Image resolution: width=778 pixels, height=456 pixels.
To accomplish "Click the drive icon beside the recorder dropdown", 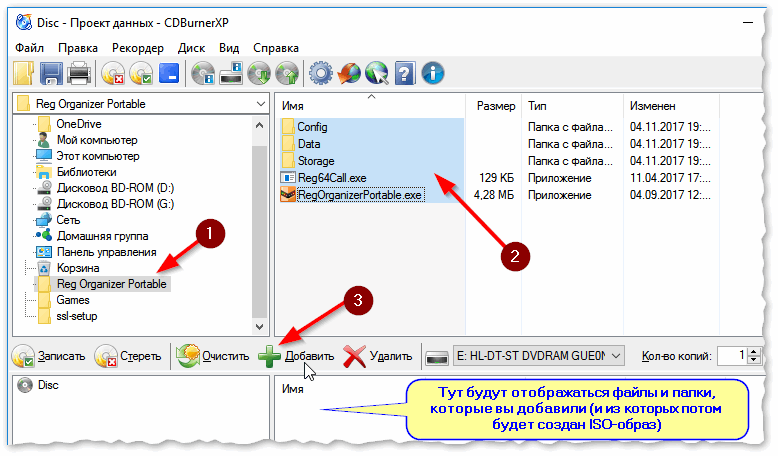I will [437, 356].
